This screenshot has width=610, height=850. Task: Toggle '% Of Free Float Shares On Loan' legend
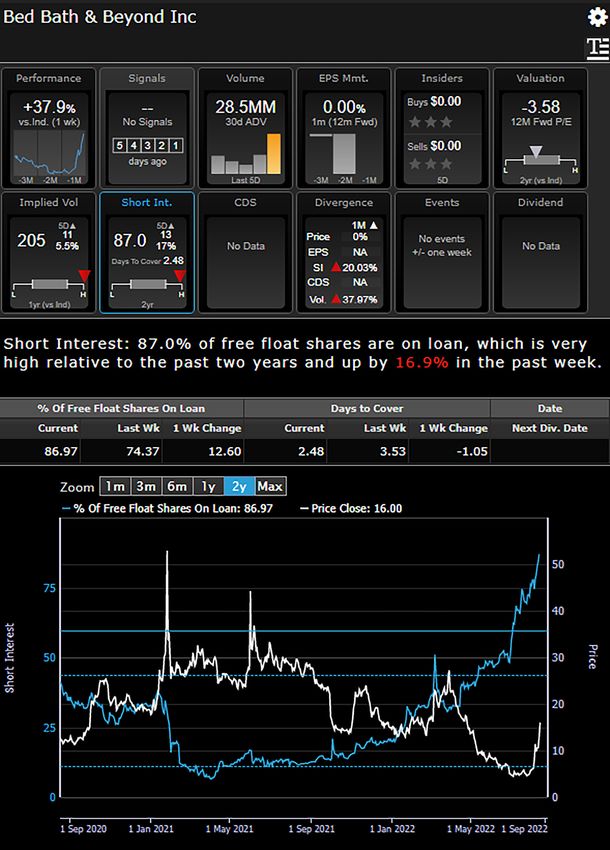point(168,508)
